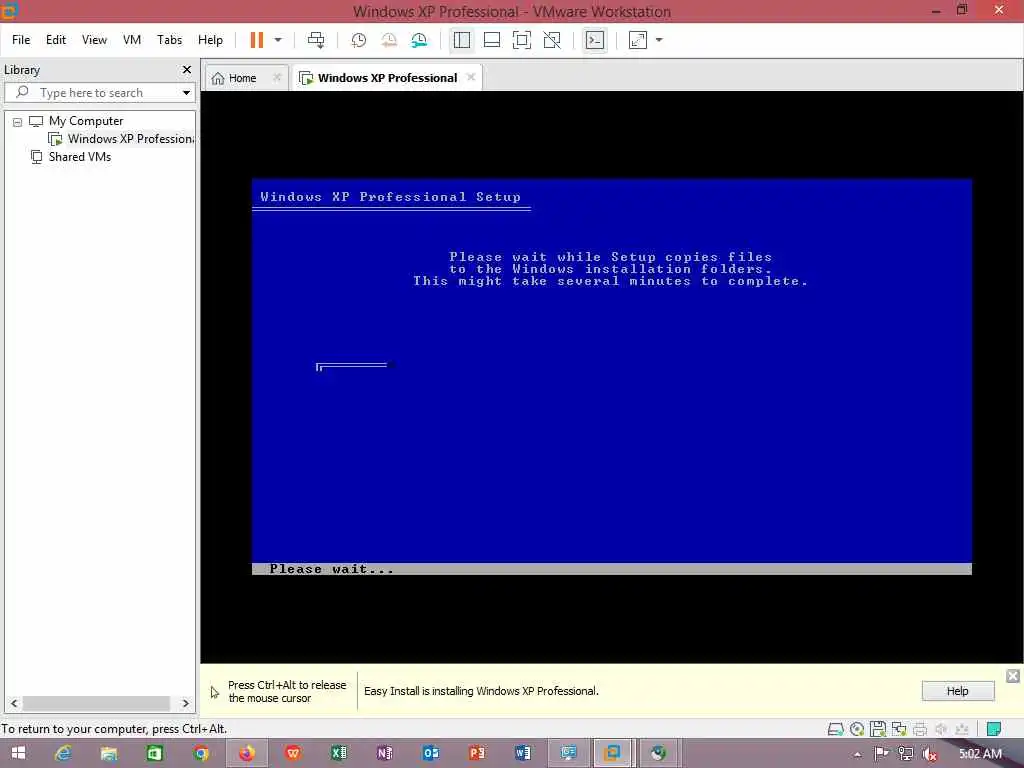The image size is (1024, 768).
Task: Open Outlook from the taskbar
Action: pos(431,753)
